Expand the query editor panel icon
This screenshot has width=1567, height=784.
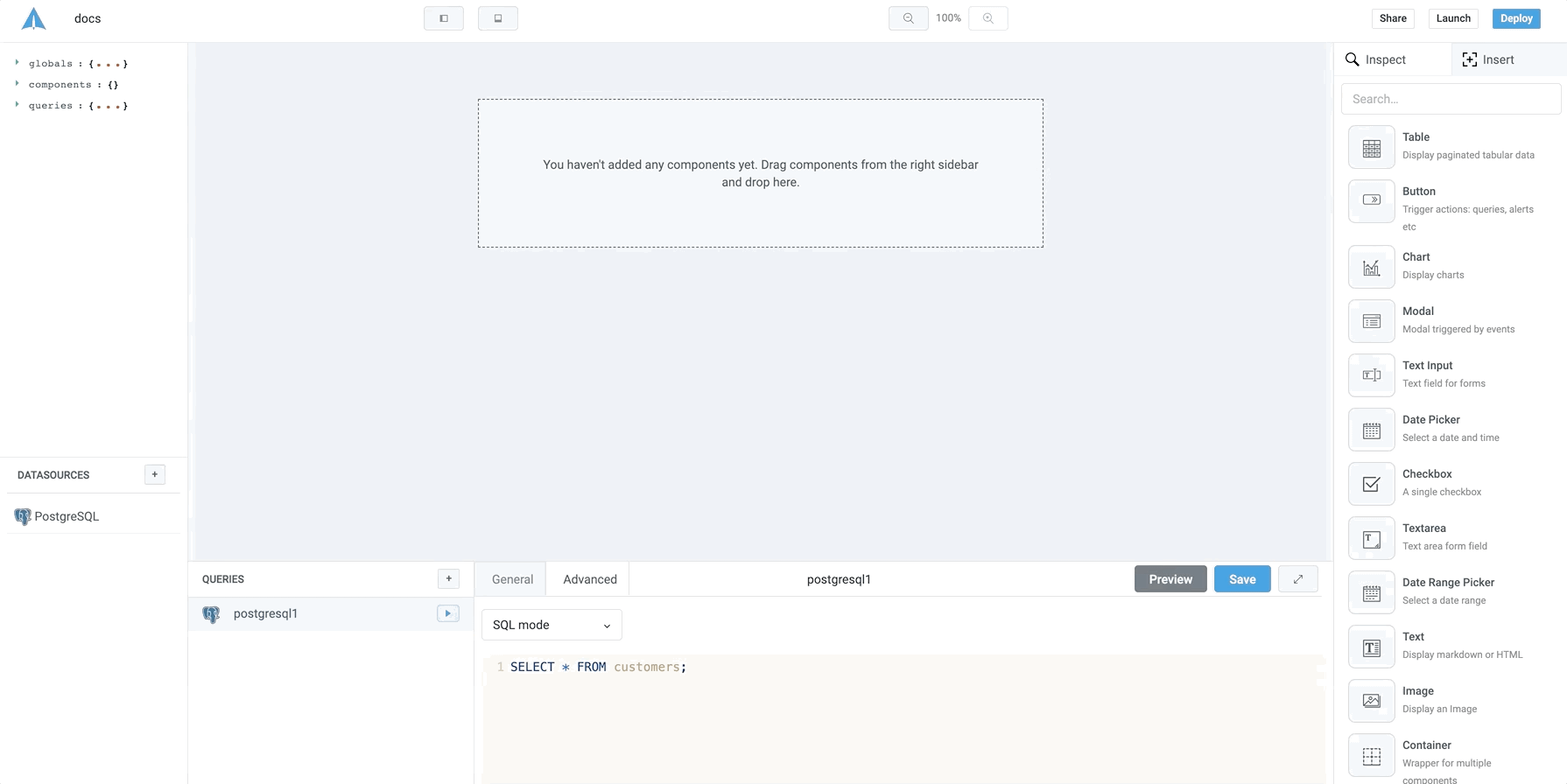click(x=1297, y=579)
